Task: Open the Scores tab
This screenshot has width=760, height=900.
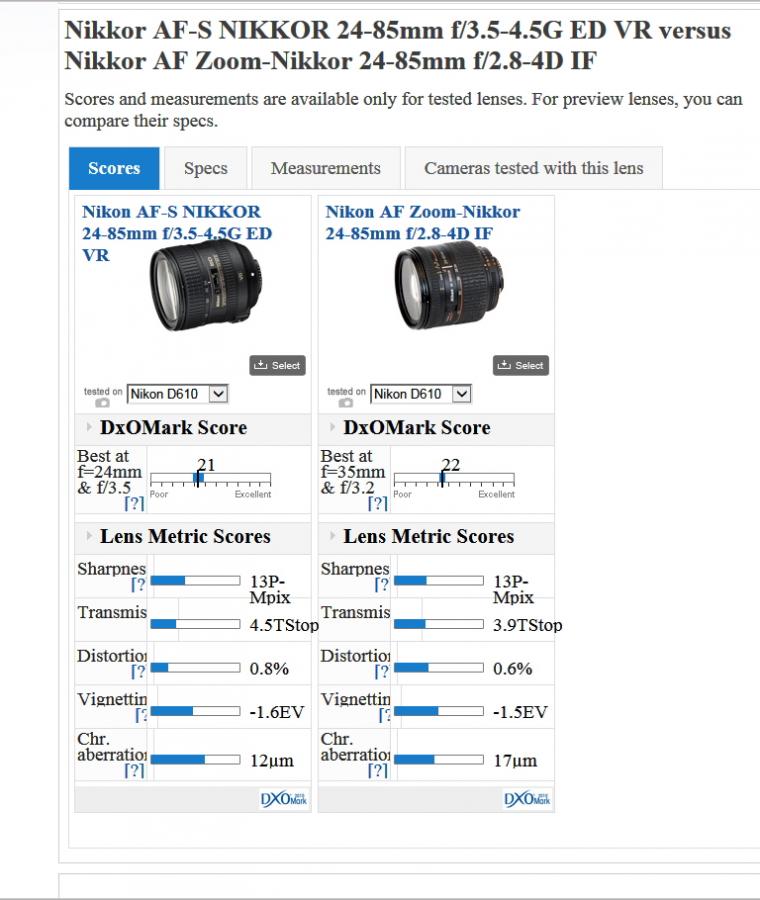Action: 114,168
